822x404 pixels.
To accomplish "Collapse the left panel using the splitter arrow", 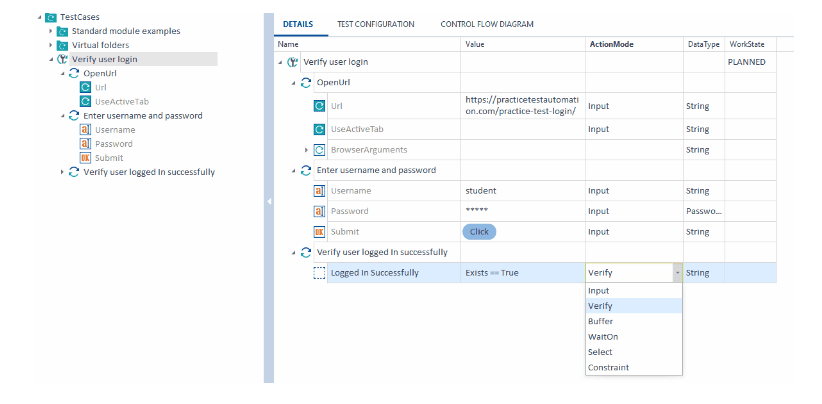I will tap(269, 201).
